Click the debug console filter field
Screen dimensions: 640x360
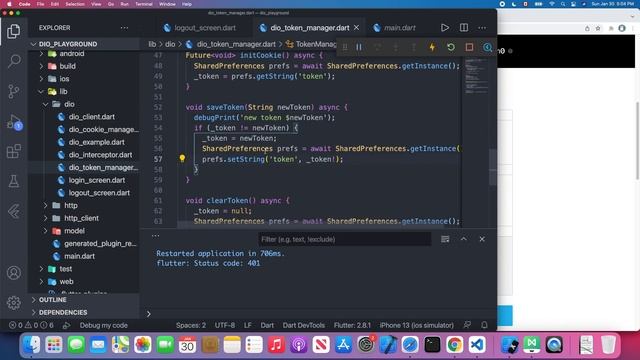[x=344, y=239]
